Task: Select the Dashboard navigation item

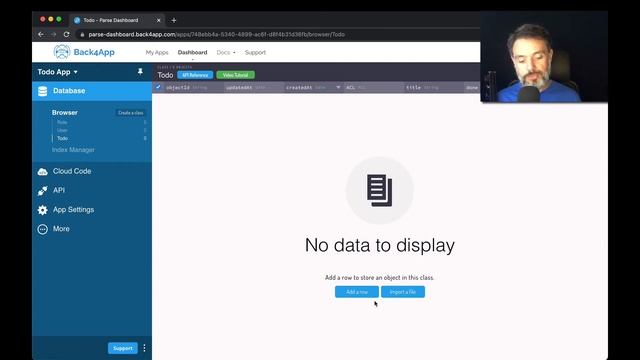Action: coord(192,53)
